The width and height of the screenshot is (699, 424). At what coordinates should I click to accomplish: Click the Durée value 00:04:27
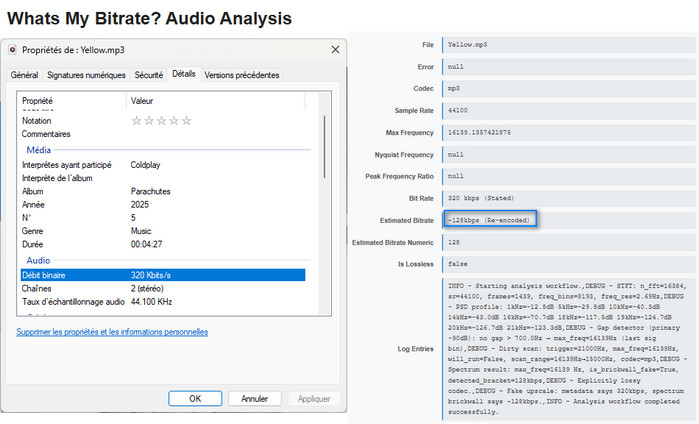click(146, 244)
